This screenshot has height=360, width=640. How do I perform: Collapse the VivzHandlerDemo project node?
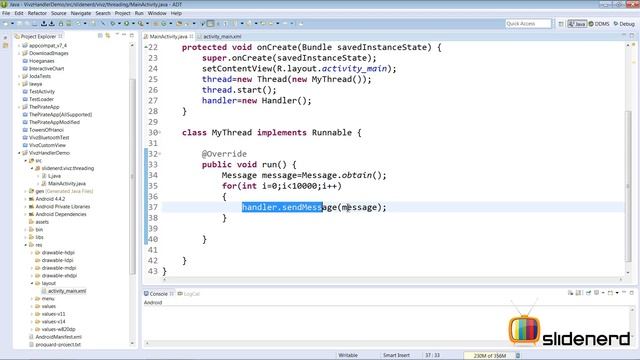tap(19, 153)
